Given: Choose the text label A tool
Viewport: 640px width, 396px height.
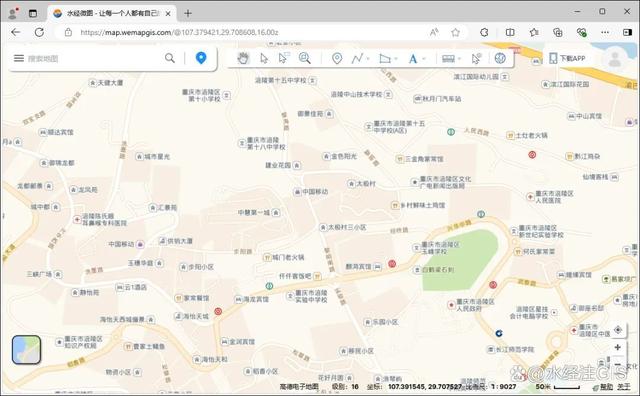Looking at the screenshot, I should pos(413,59).
